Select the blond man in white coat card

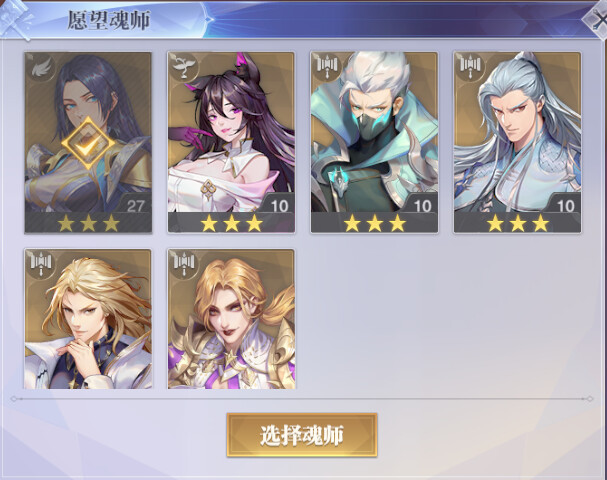coord(88,319)
